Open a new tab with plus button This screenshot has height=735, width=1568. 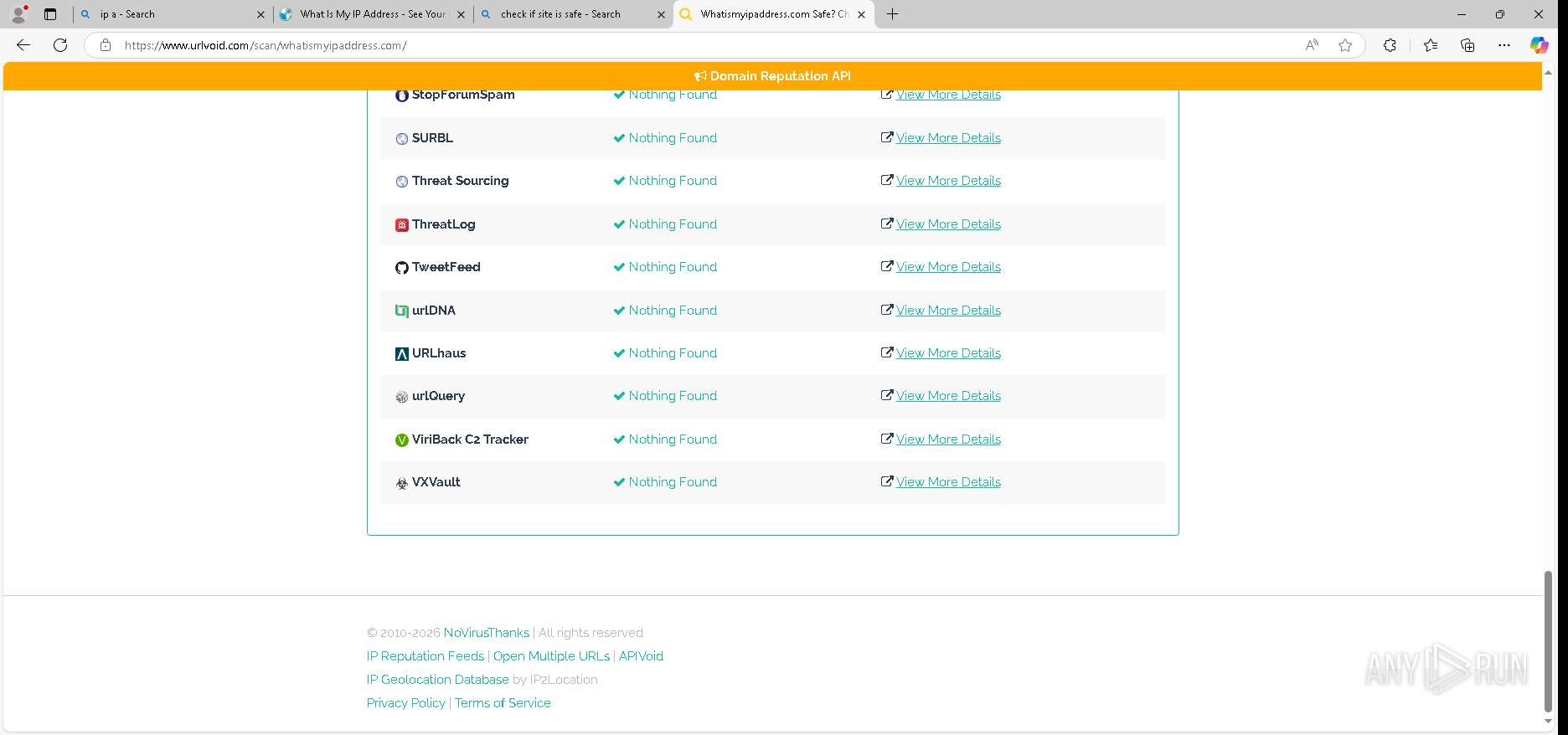point(893,14)
